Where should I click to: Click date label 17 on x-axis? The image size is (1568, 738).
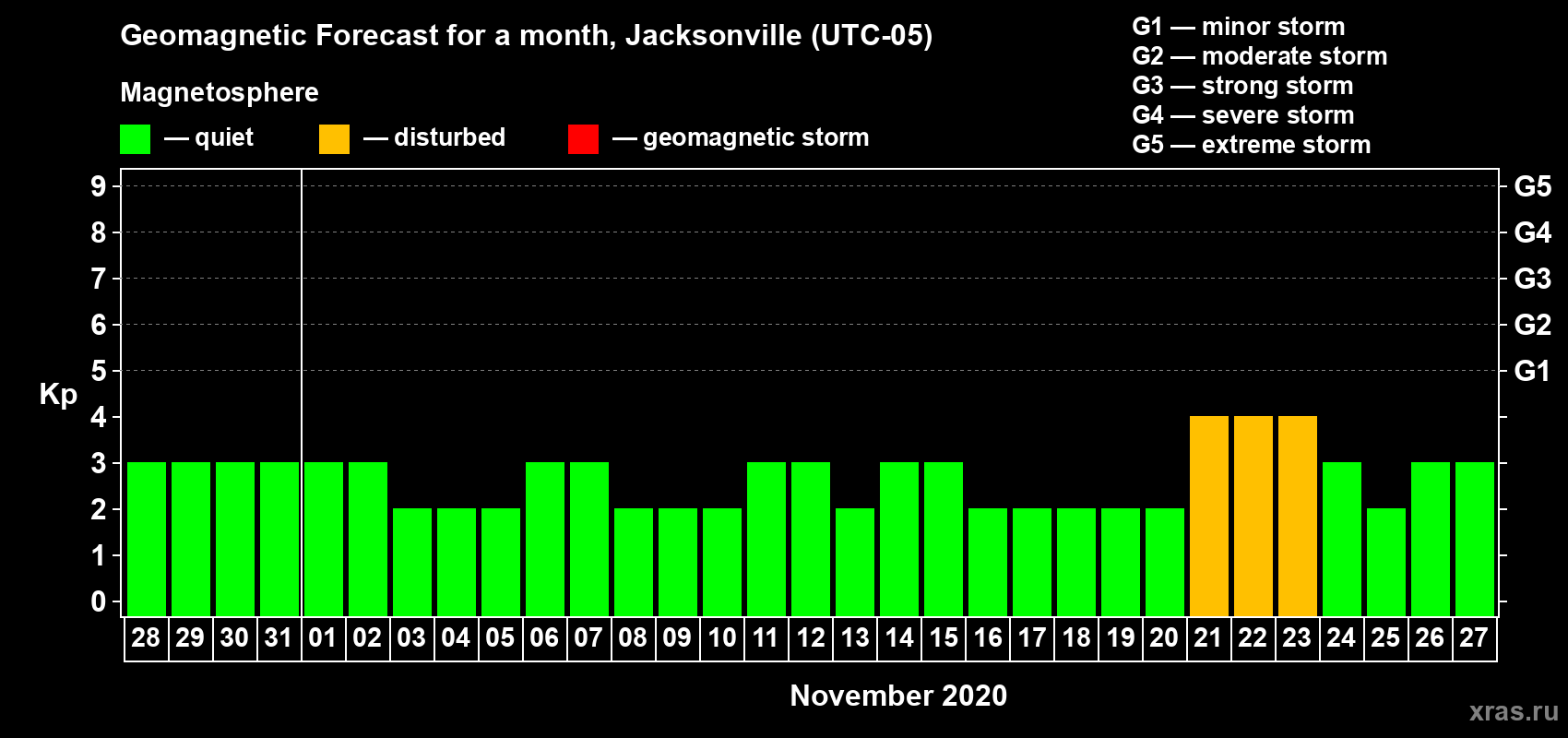[1032, 637]
